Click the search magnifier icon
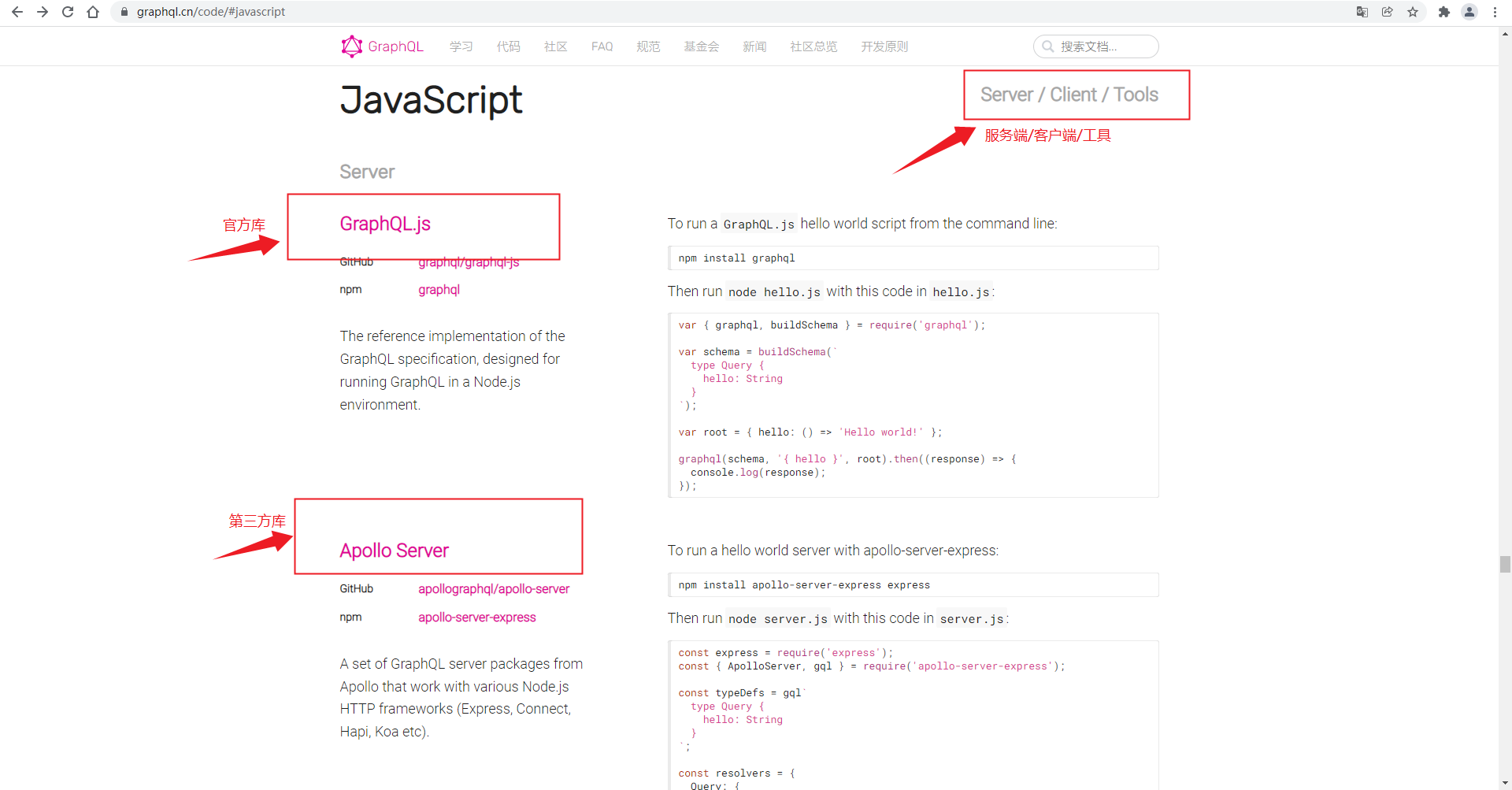Image resolution: width=1512 pixels, height=790 pixels. 1047,46
